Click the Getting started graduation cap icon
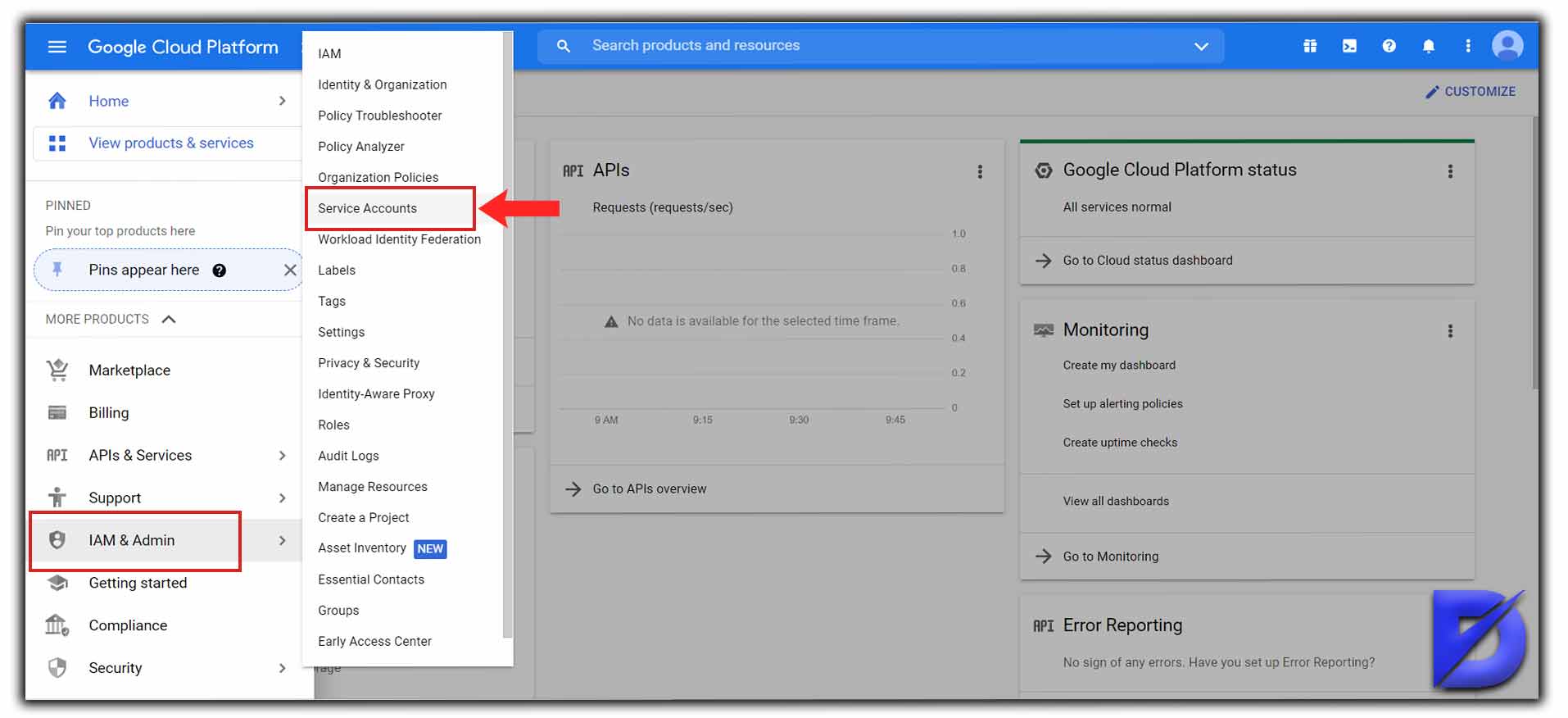 tap(57, 583)
